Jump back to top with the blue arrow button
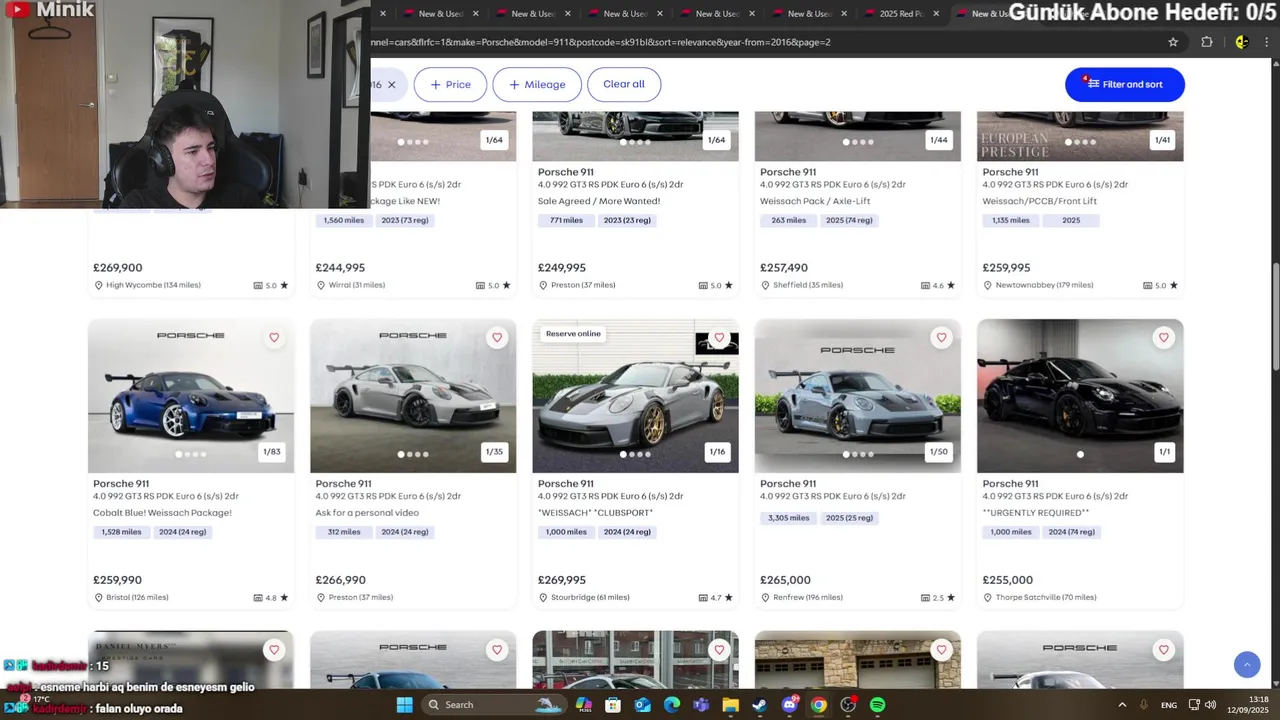1280x720 pixels. tap(1247, 664)
